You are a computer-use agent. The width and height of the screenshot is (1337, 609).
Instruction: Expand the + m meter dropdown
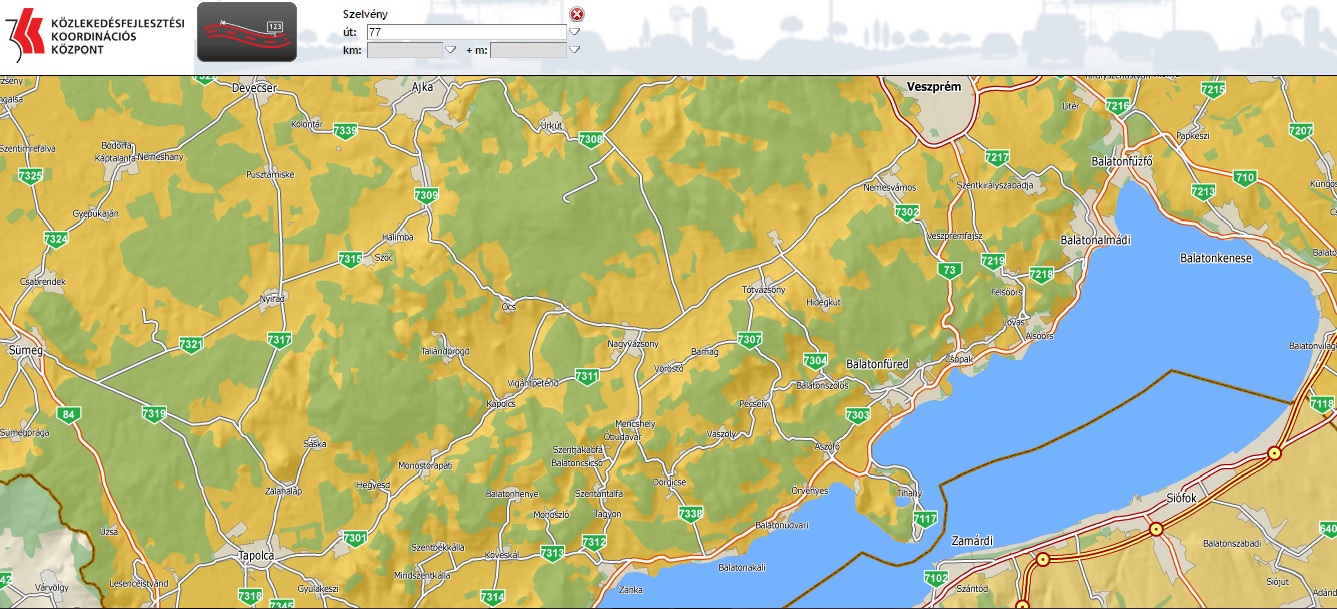click(x=574, y=50)
